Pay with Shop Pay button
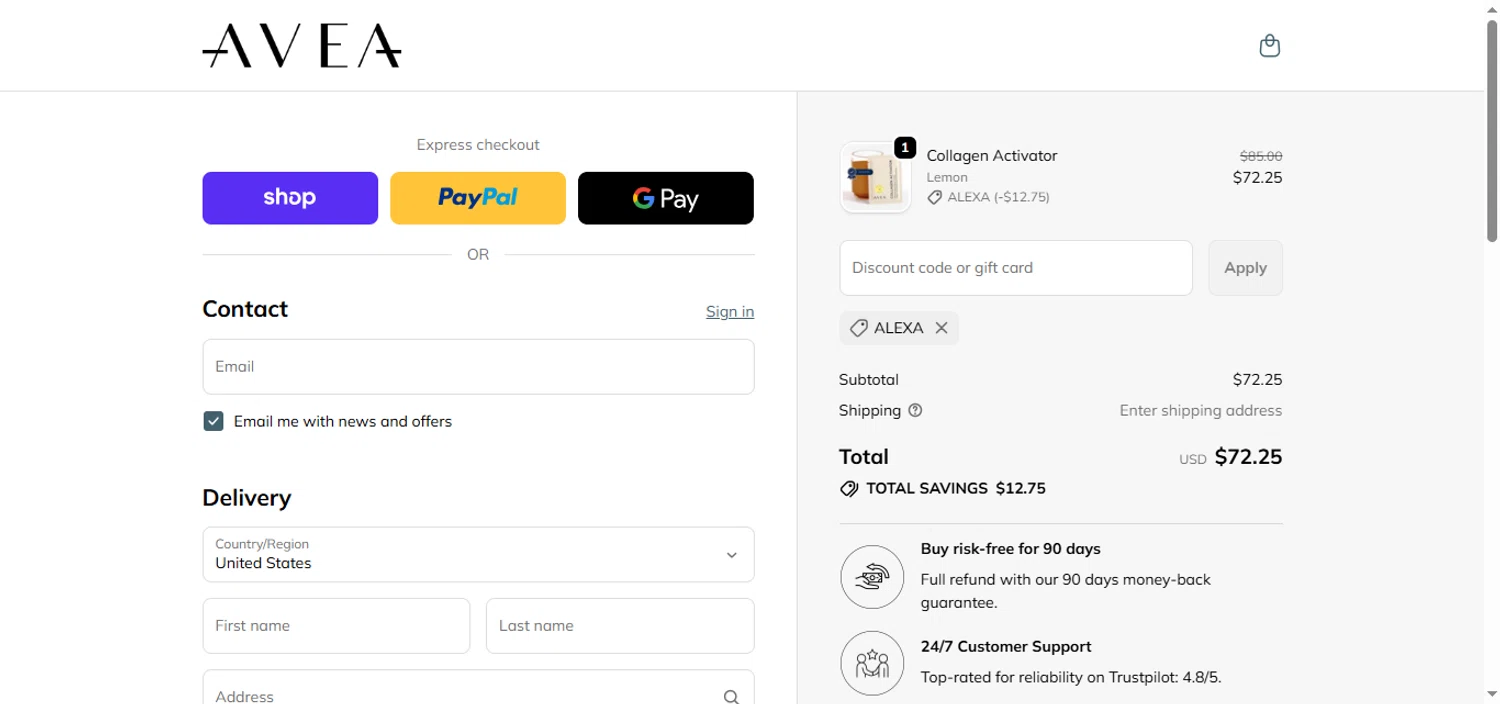Viewport: 1500px width, 704px height. pyautogui.click(x=290, y=198)
